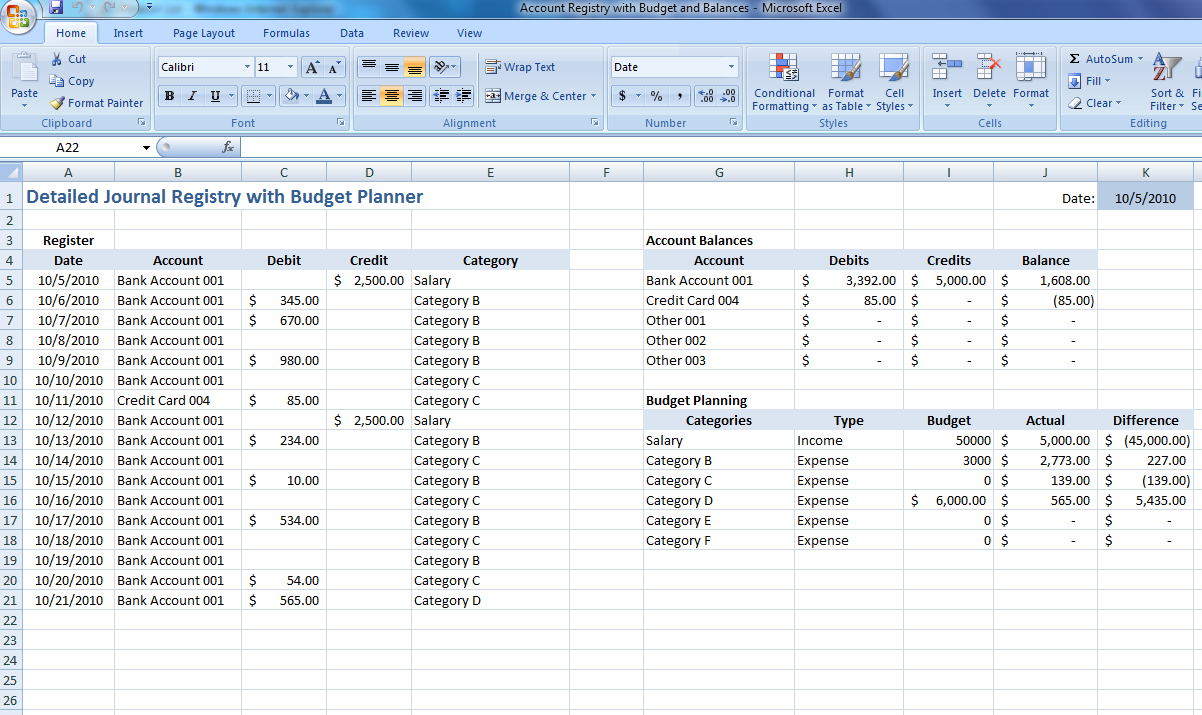Open the font size dropdown
This screenshot has height=715, width=1202.
pyautogui.click(x=291, y=67)
